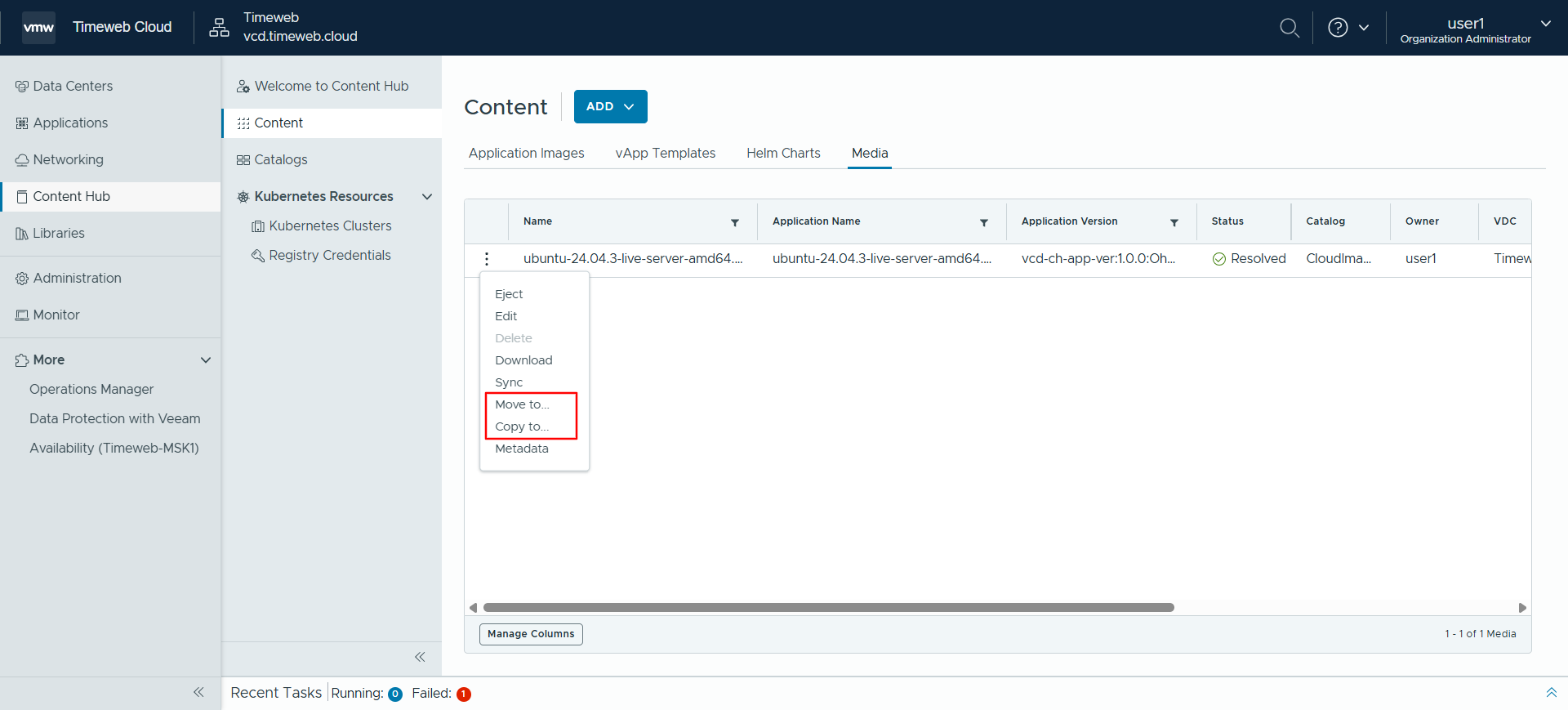
Task: Open the global search magnifier icon
Action: [1290, 28]
